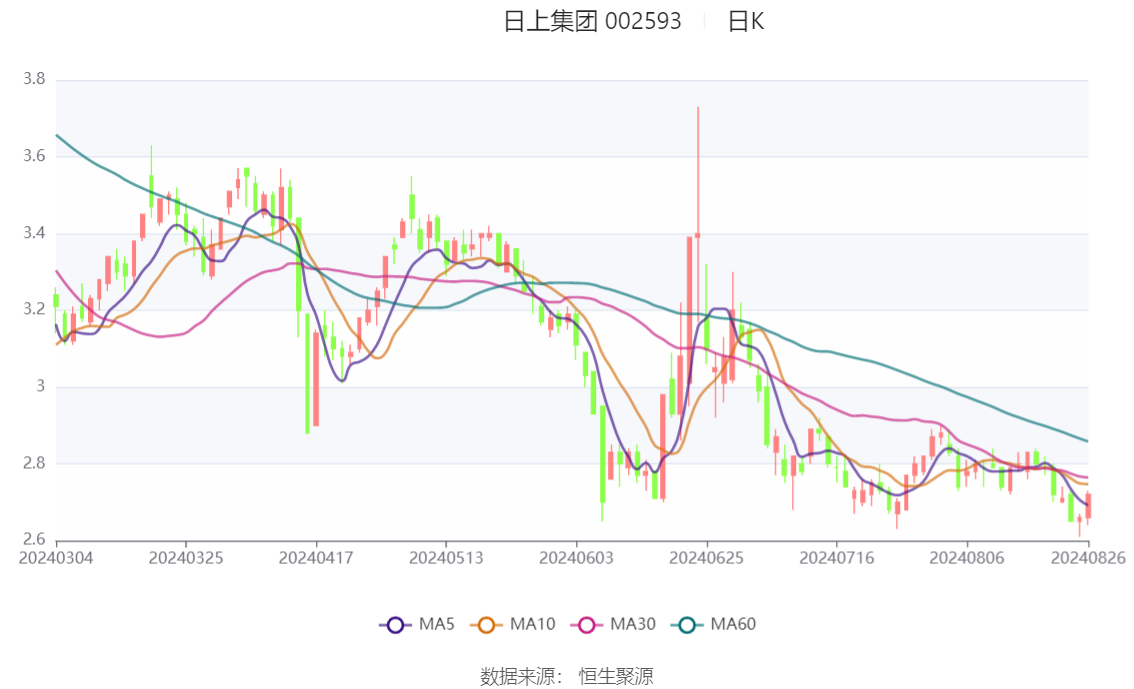This screenshot has width=1134, height=689.
Task: Click the y-axis value 3.6
Action: (34, 155)
